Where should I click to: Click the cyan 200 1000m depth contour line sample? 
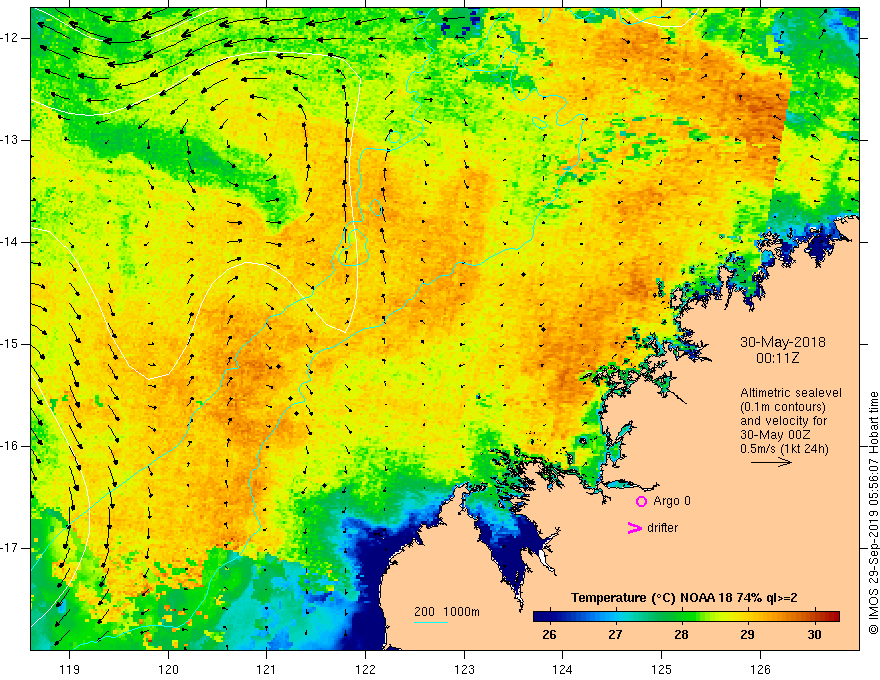pyautogui.click(x=430, y=622)
